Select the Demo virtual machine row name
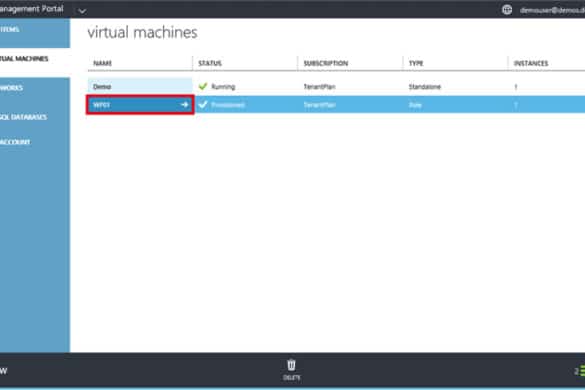 pos(102,87)
